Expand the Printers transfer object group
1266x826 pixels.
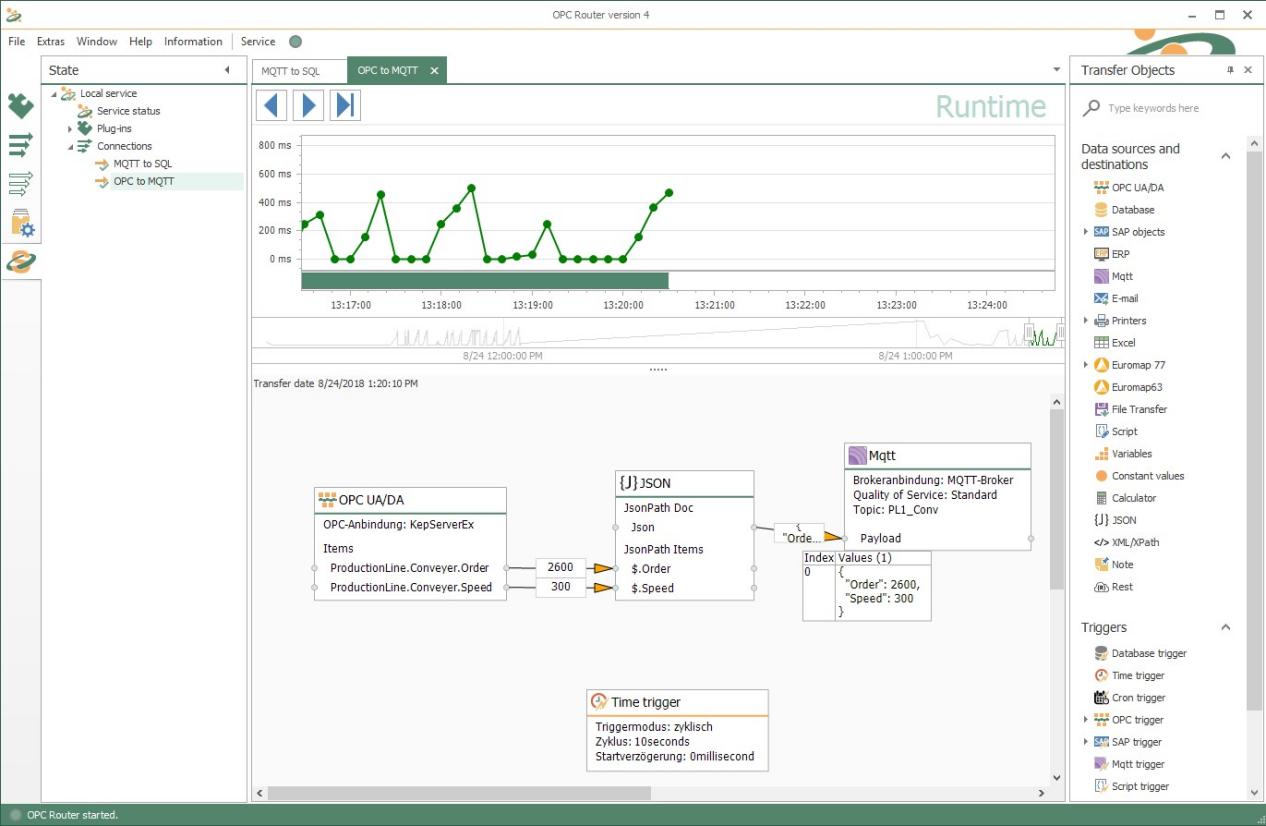point(1085,320)
